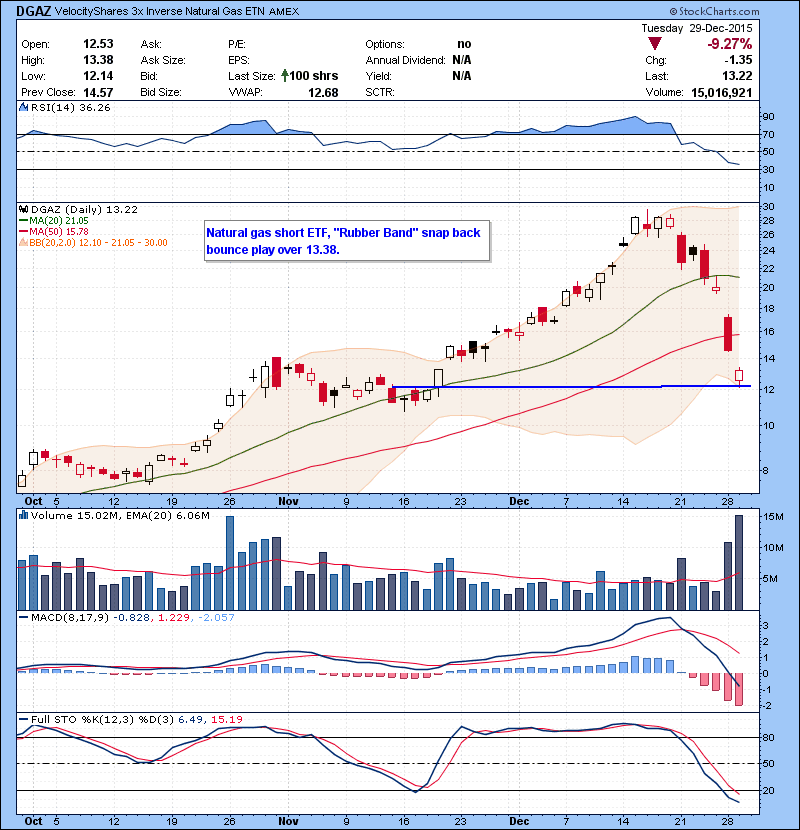Click the 20 level on the stochastic axis
Viewport: 800px width, 830px height.
pos(768,791)
